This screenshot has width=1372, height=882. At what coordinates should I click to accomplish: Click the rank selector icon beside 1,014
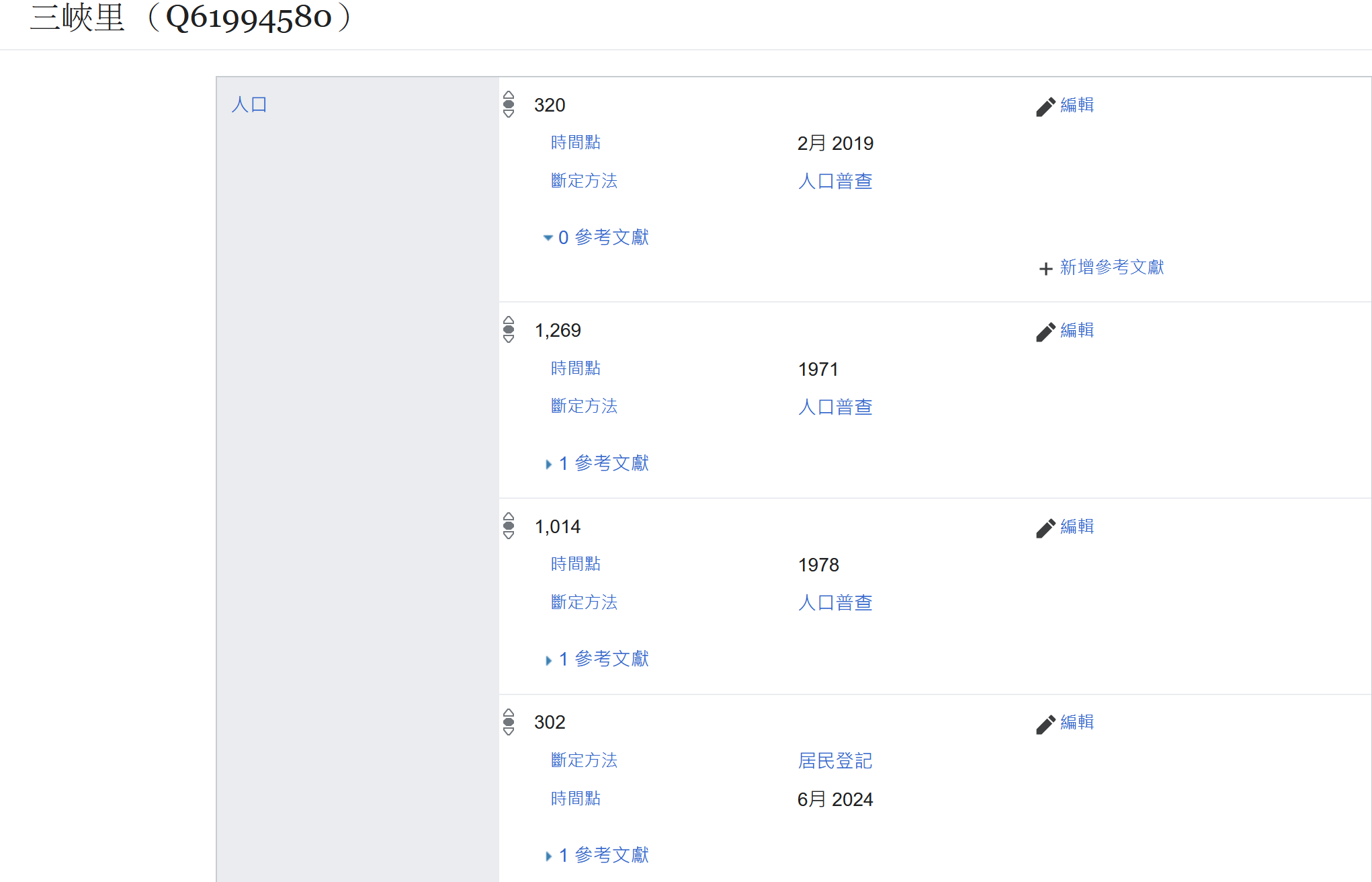click(509, 526)
